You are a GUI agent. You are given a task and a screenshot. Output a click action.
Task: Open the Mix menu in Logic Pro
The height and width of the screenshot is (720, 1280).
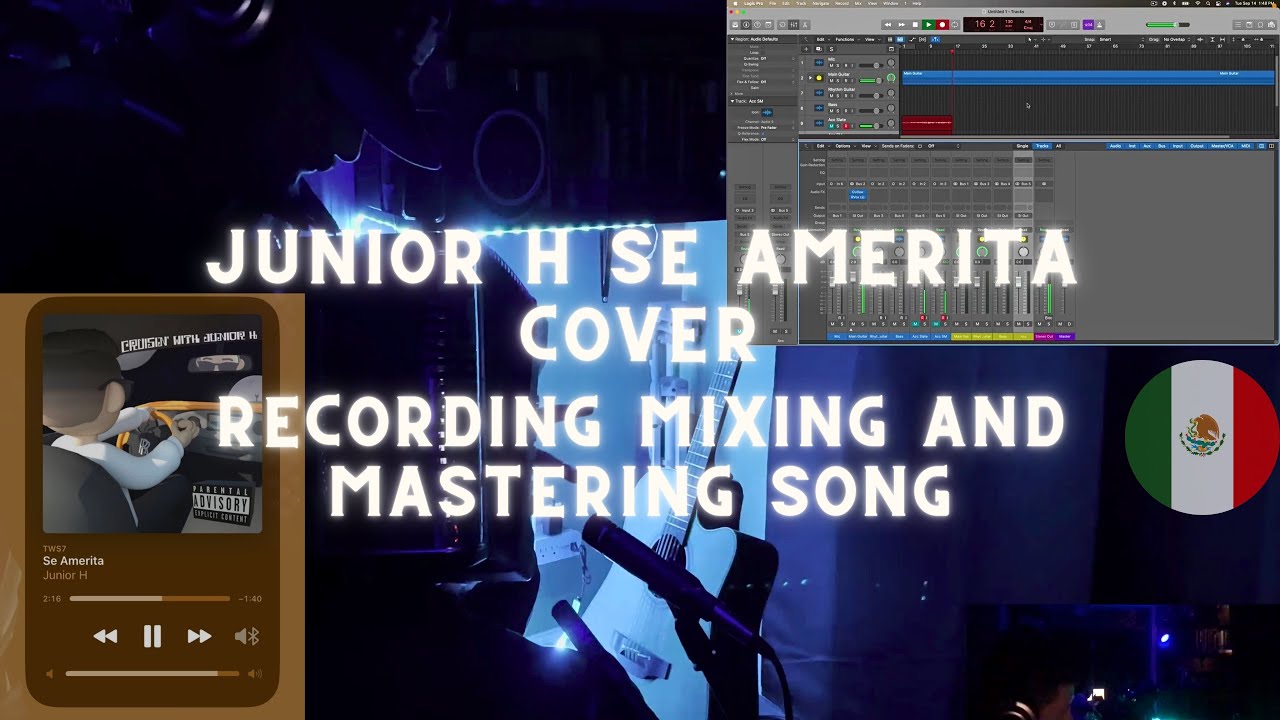coord(858,4)
